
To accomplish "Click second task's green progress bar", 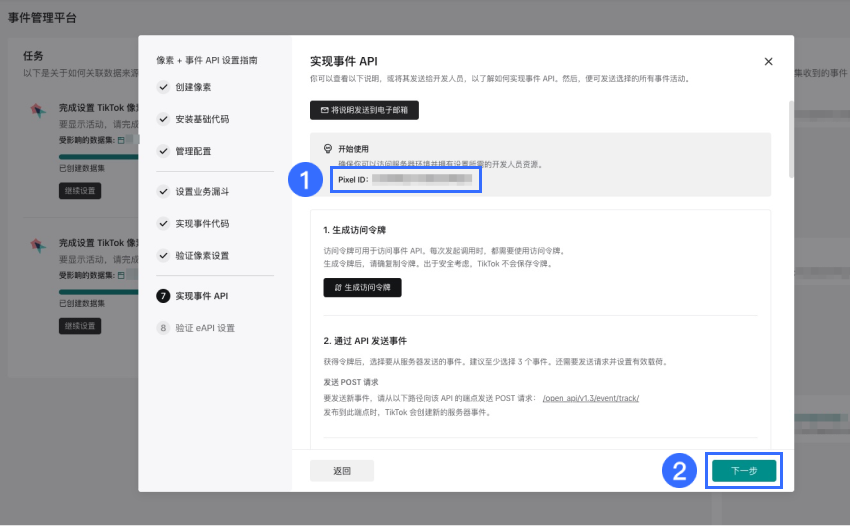I will tap(98, 292).
